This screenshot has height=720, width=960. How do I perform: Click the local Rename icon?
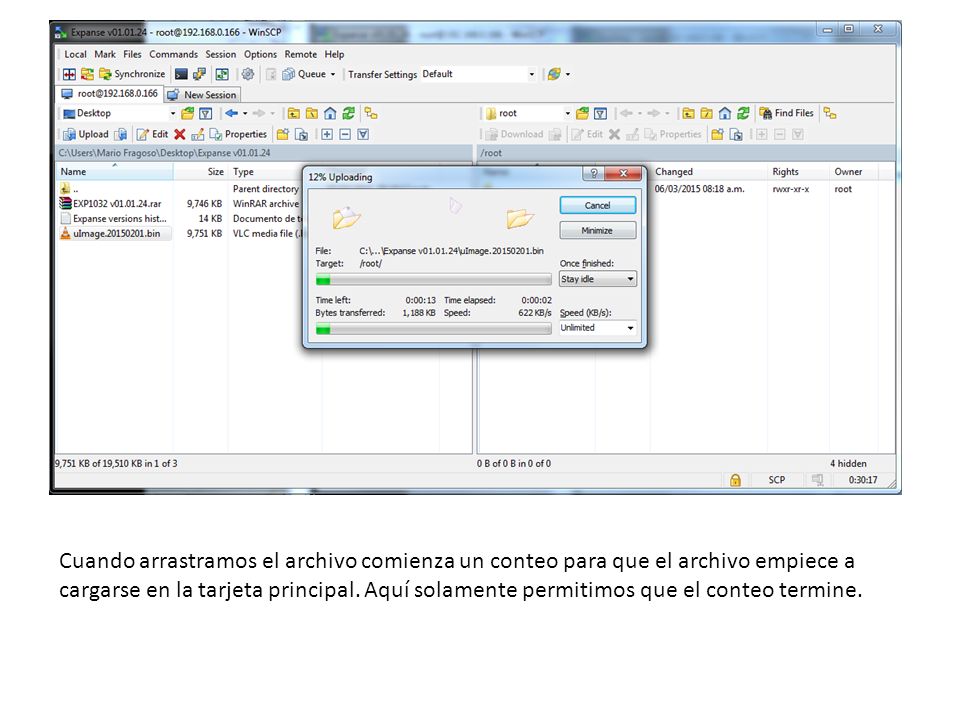pyautogui.click(x=198, y=134)
